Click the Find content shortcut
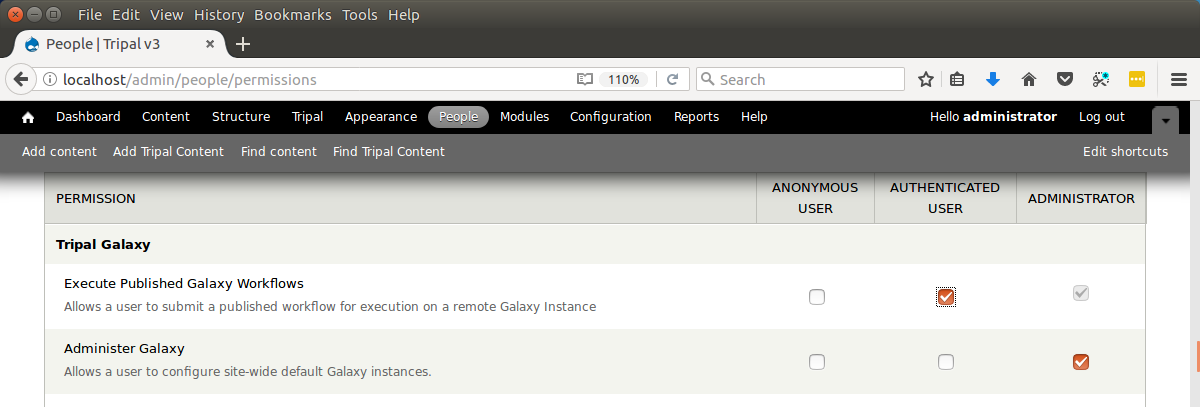The image size is (1200, 407). point(279,152)
